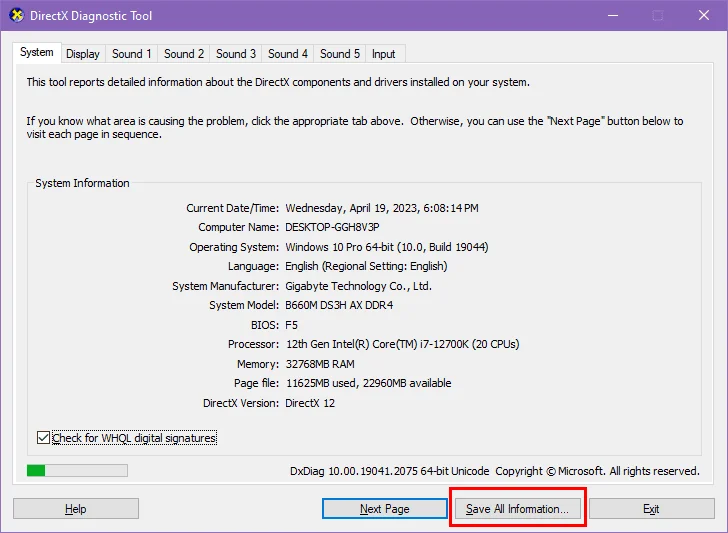This screenshot has width=728, height=533.
Task: Go to the Sound 2 tab
Action: (x=183, y=54)
